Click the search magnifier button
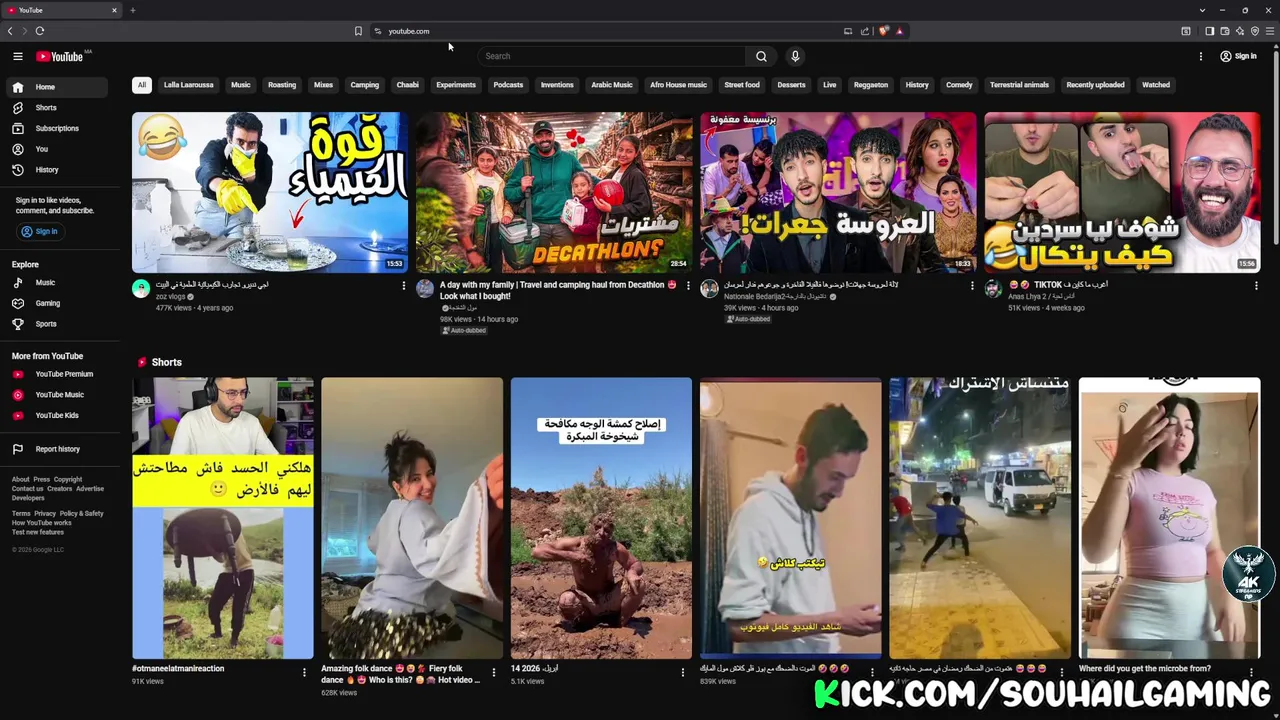This screenshot has height=720, width=1280. pos(761,56)
